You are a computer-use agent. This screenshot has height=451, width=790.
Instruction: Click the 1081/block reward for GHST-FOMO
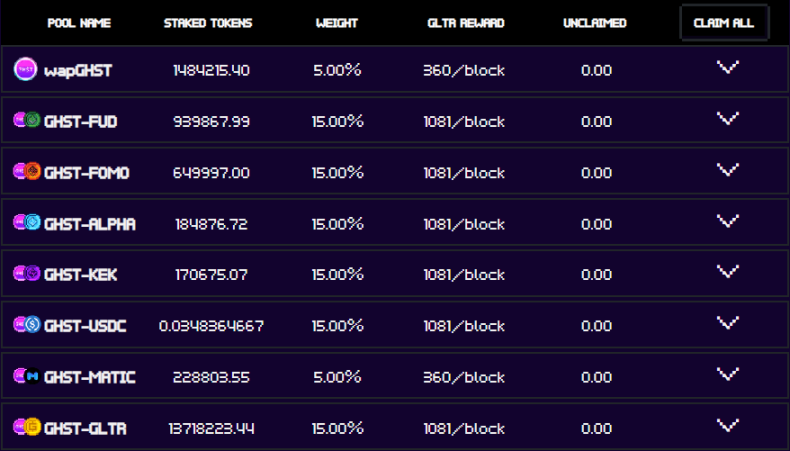(x=464, y=173)
